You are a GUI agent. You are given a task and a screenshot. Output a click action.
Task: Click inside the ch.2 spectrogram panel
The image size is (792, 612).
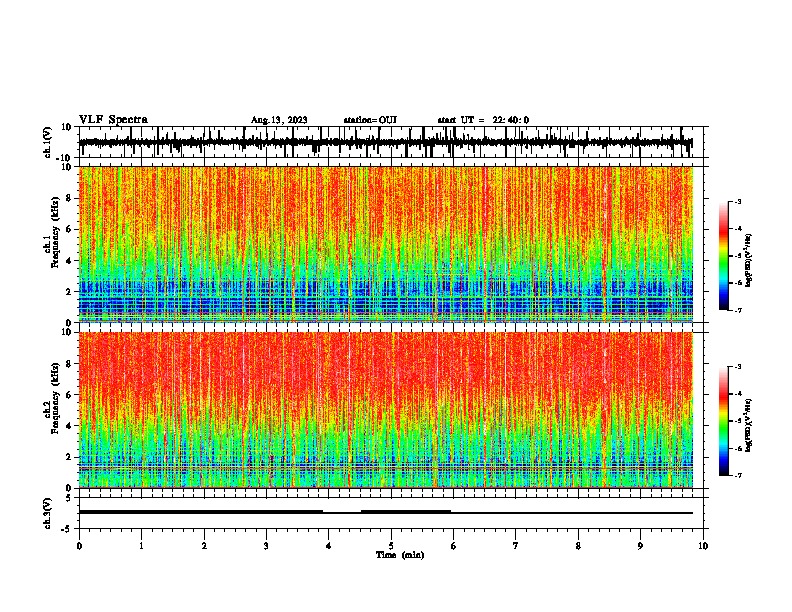point(386,410)
